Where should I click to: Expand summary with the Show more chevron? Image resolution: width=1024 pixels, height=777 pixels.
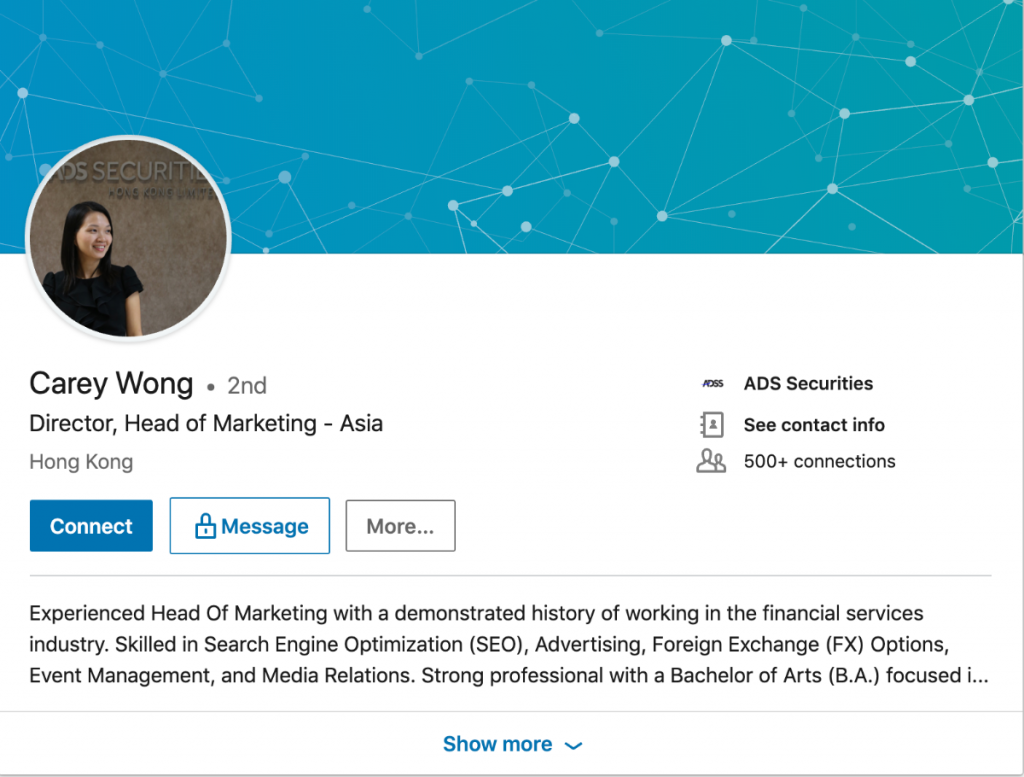tap(573, 745)
